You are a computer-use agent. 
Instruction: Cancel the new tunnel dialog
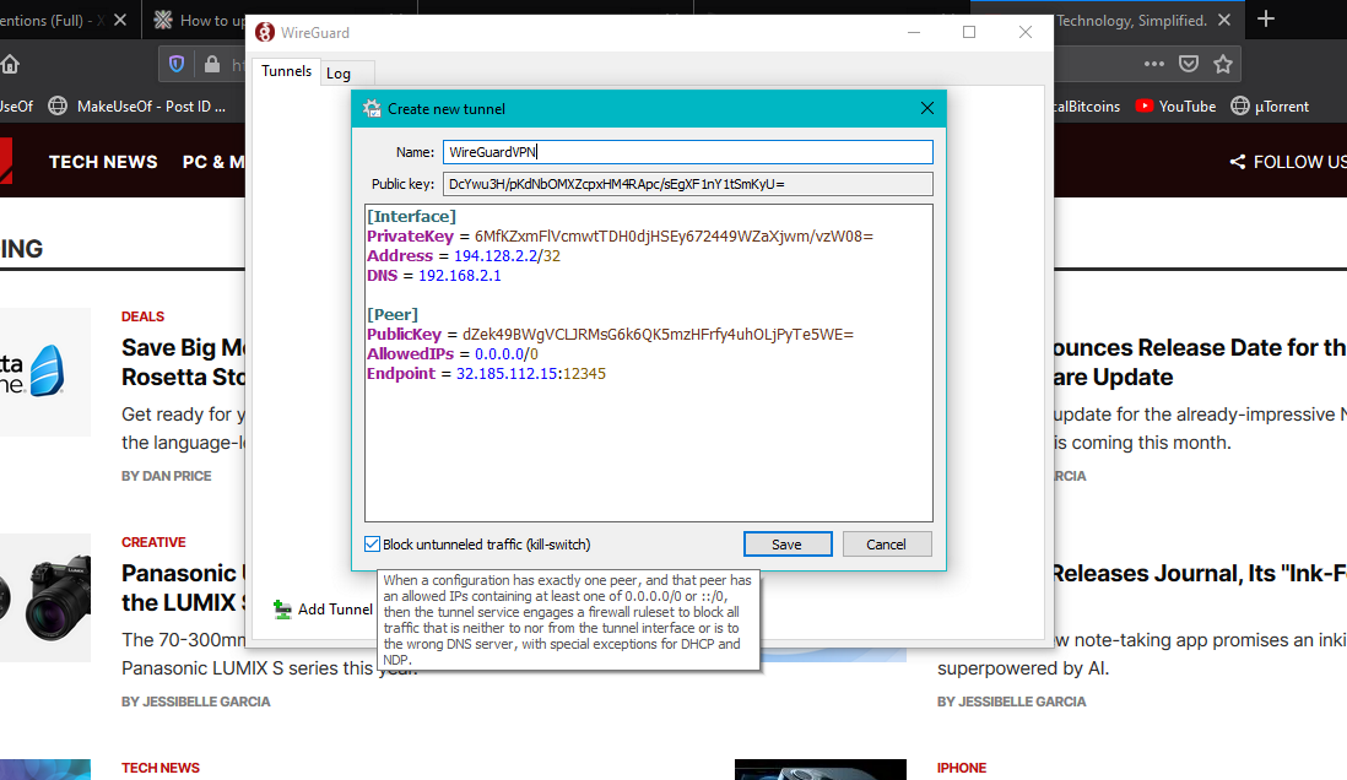pyautogui.click(x=886, y=544)
